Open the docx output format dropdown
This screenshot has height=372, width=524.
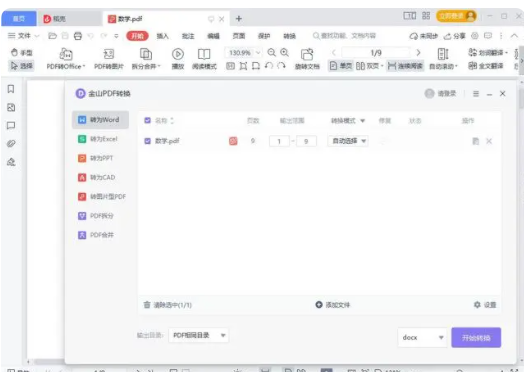click(422, 338)
